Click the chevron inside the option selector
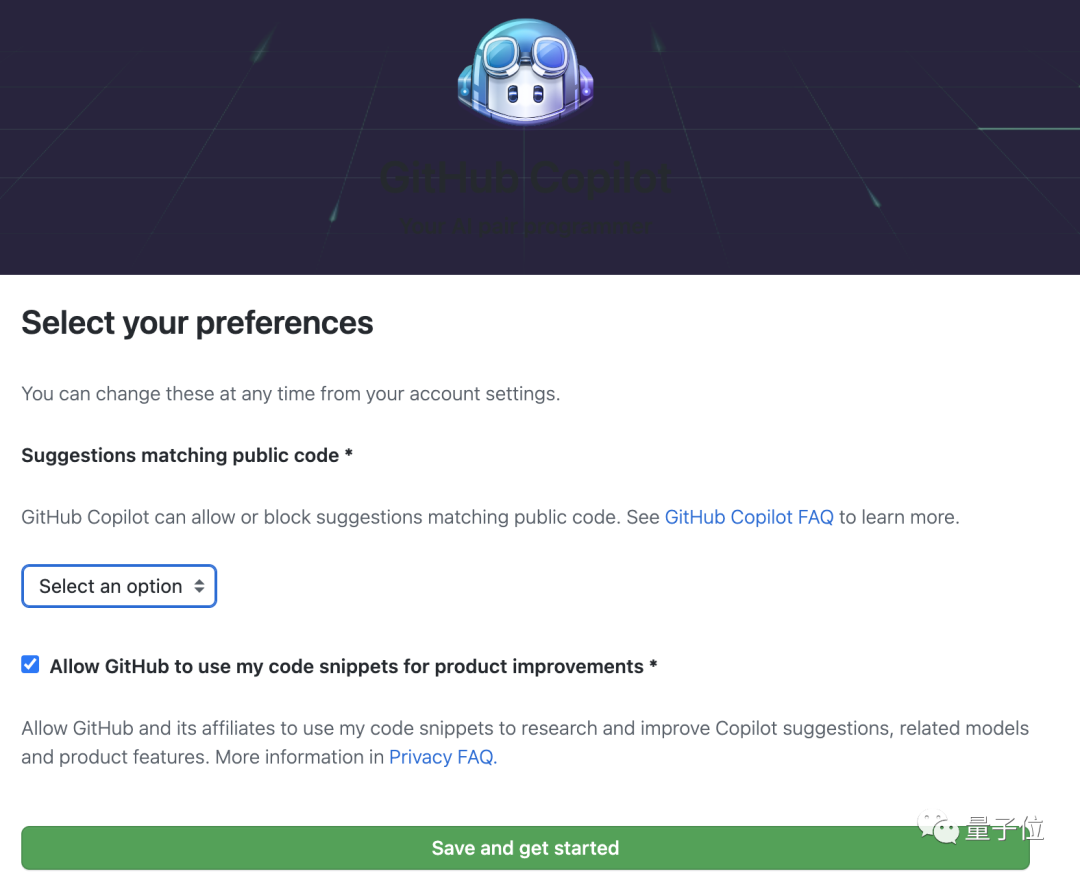Viewport: 1080px width, 876px height. (199, 586)
